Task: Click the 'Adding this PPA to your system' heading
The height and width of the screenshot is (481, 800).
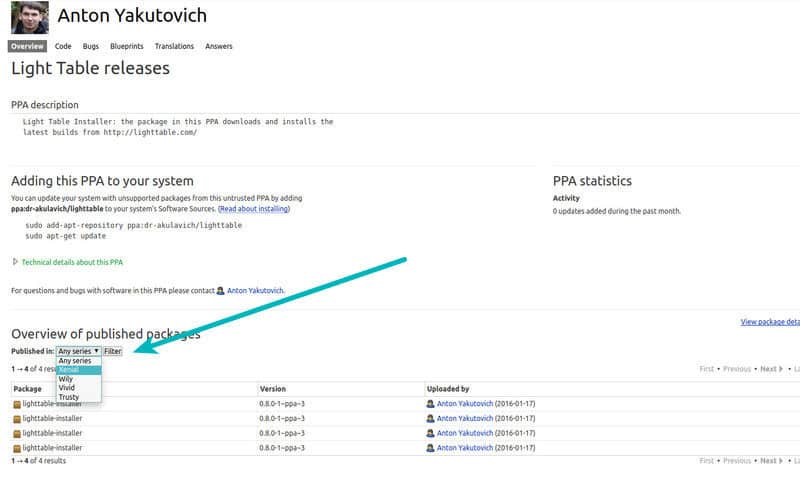Action: (x=103, y=181)
